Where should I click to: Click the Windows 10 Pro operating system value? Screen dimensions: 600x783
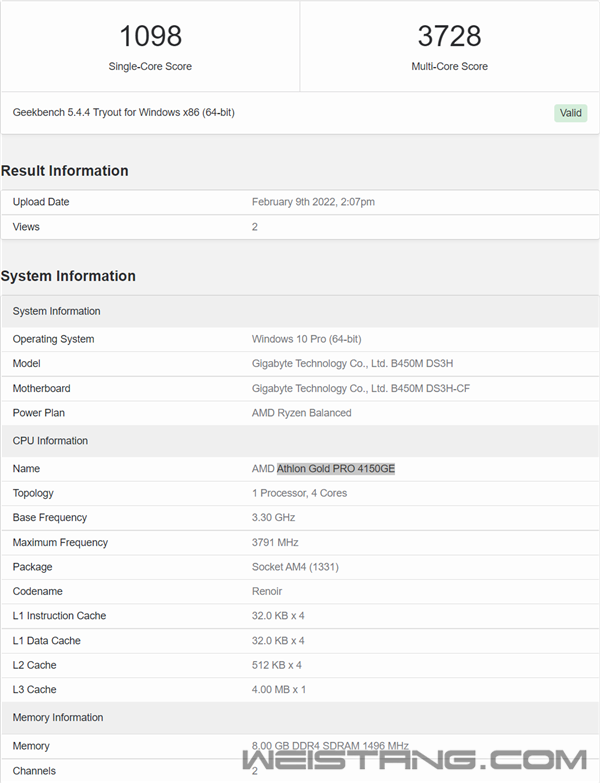point(306,339)
